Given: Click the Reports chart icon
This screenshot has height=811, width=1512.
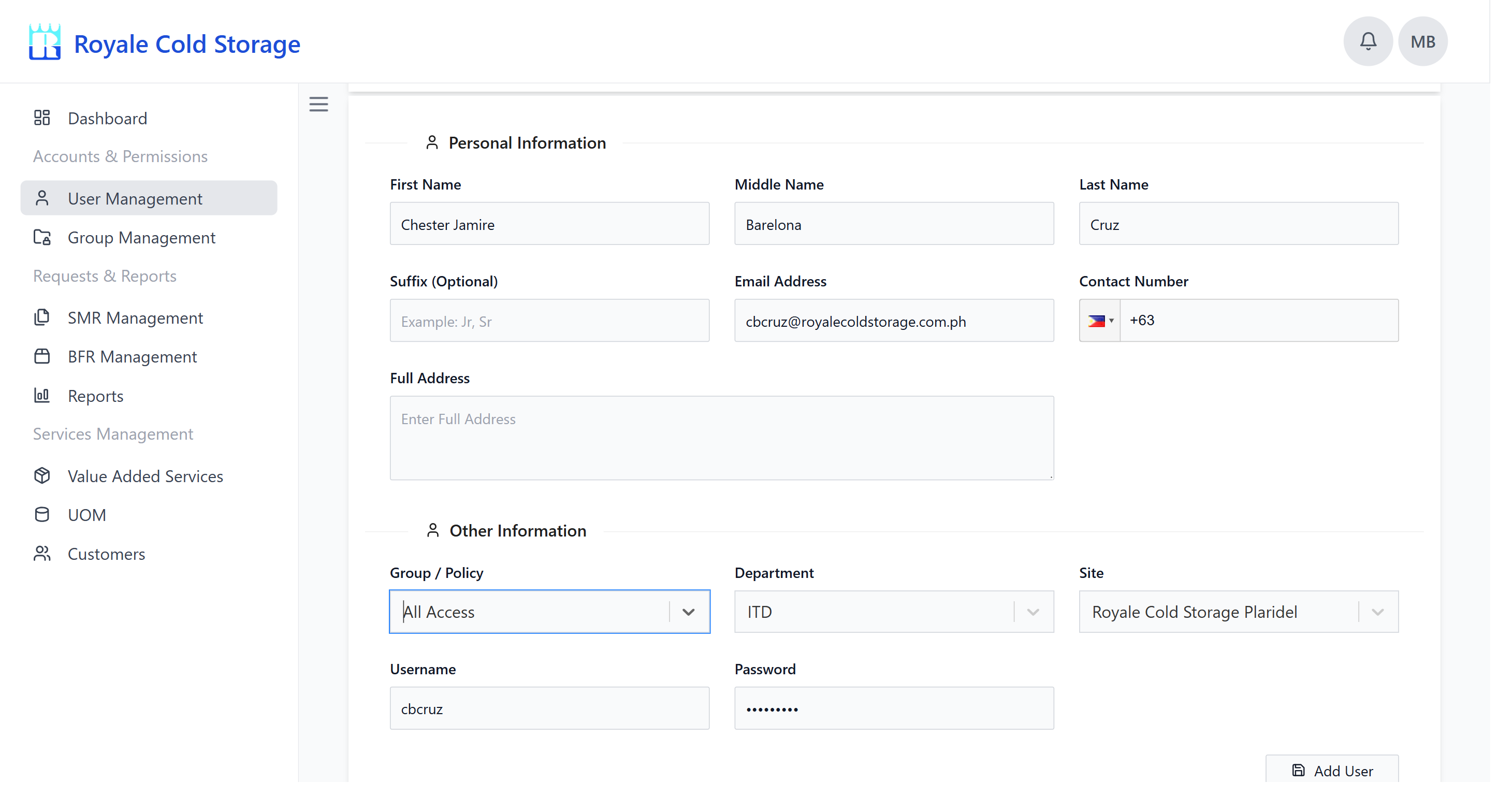Looking at the screenshot, I should point(41,396).
